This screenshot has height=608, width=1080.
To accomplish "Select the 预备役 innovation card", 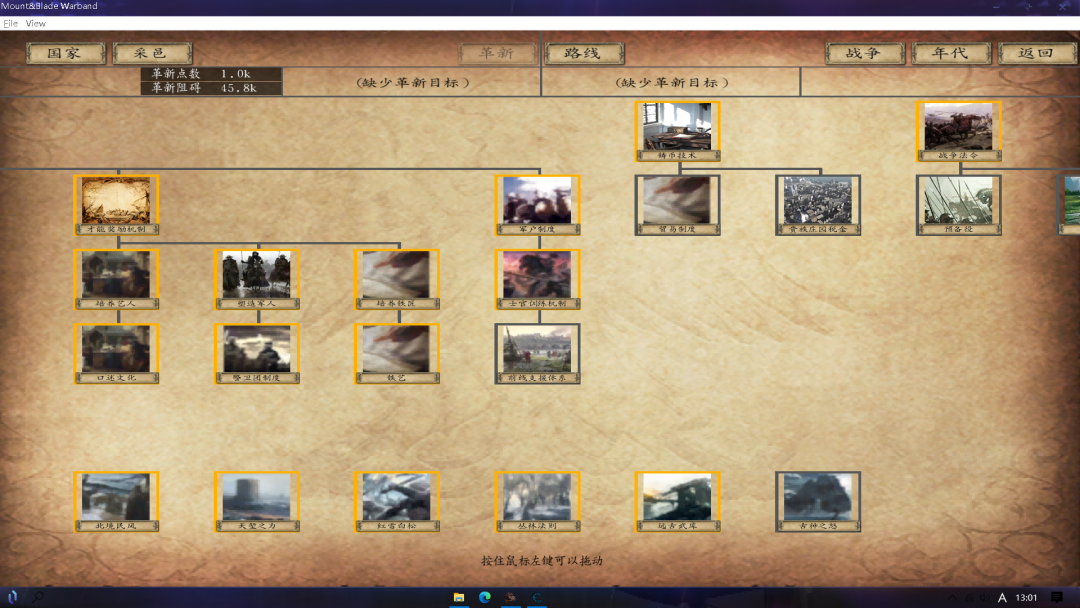I will [x=959, y=205].
